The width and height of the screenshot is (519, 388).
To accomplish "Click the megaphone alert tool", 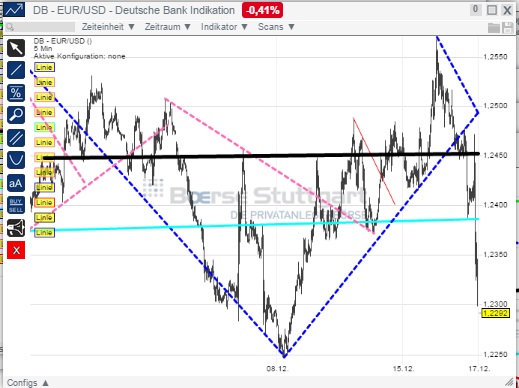I will pyautogui.click(x=16, y=228).
